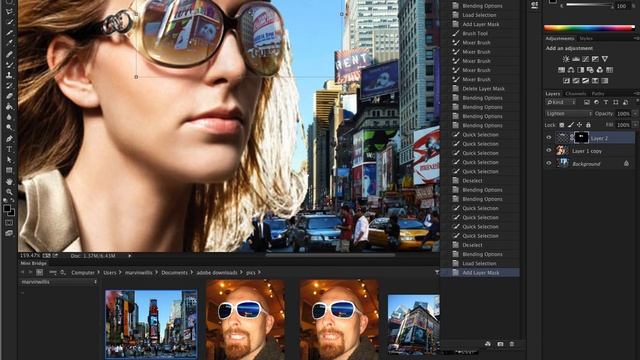This screenshot has height=360, width=640.
Task: Expand chevron after Documents in path
Action: [191, 272]
